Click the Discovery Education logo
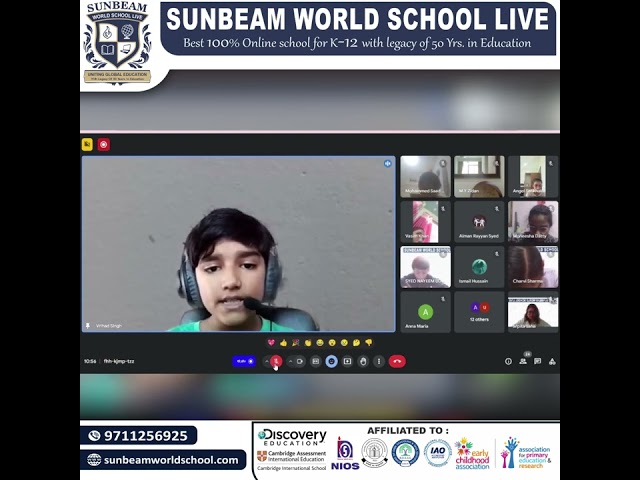This screenshot has width=640, height=480. click(x=292, y=437)
